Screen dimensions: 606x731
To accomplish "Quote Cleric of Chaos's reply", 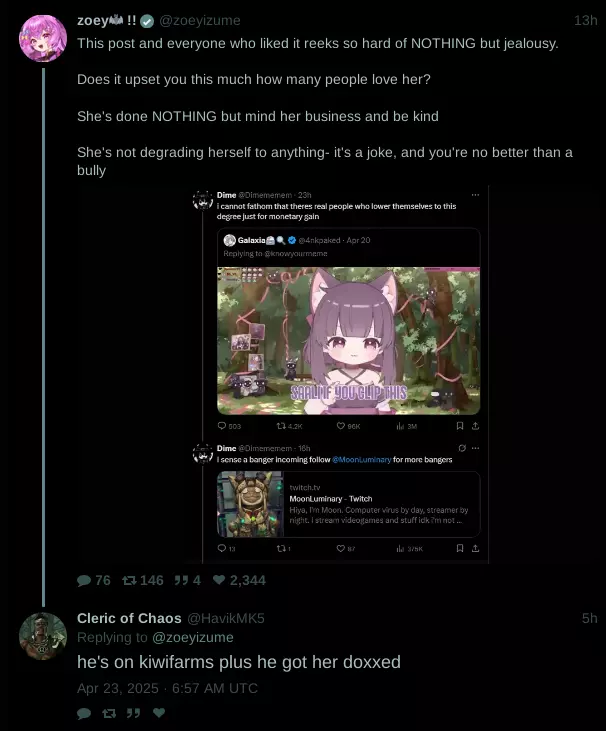I will (x=134, y=713).
